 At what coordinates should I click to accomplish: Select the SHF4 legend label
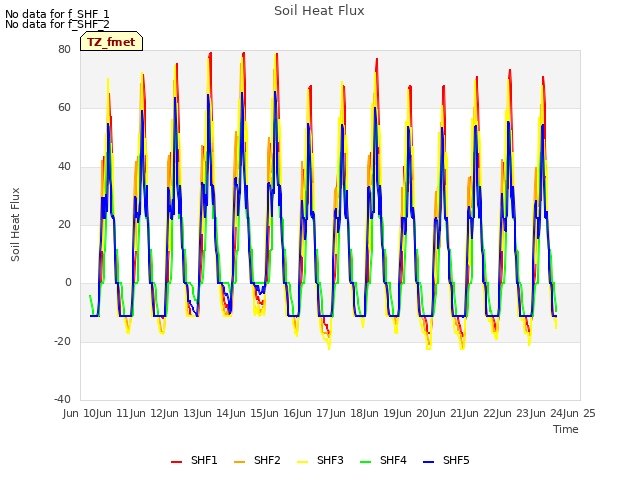393,460
